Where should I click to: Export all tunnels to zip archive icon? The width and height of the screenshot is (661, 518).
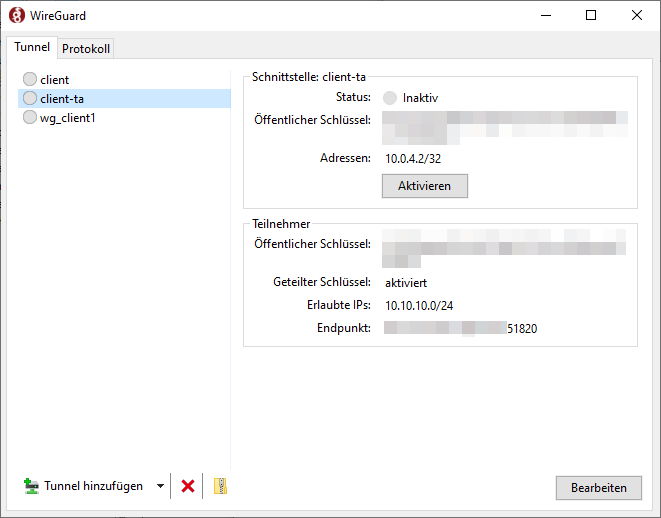pyautogui.click(x=221, y=487)
